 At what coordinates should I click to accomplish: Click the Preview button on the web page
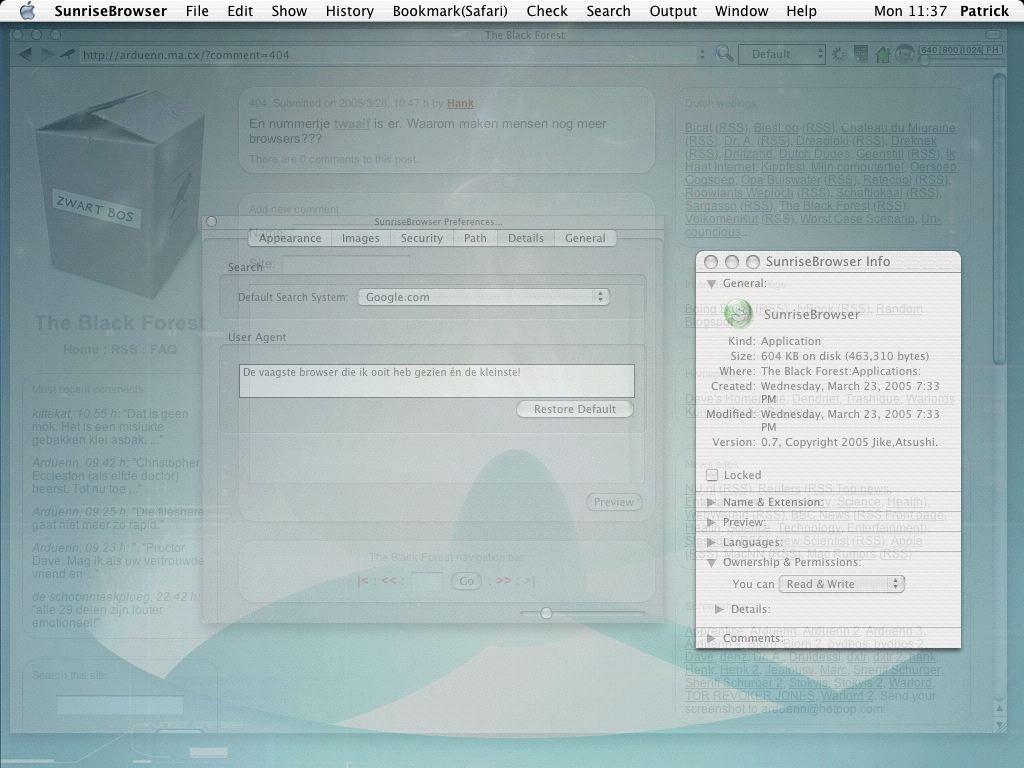pyautogui.click(x=614, y=502)
